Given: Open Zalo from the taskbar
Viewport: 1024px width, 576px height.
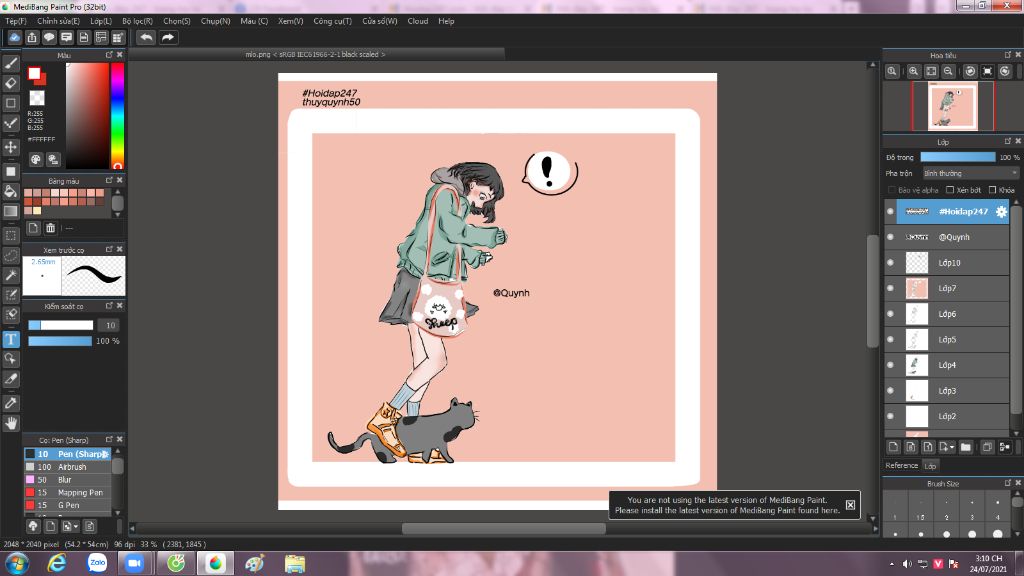Looking at the screenshot, I should tap(97, 563).
